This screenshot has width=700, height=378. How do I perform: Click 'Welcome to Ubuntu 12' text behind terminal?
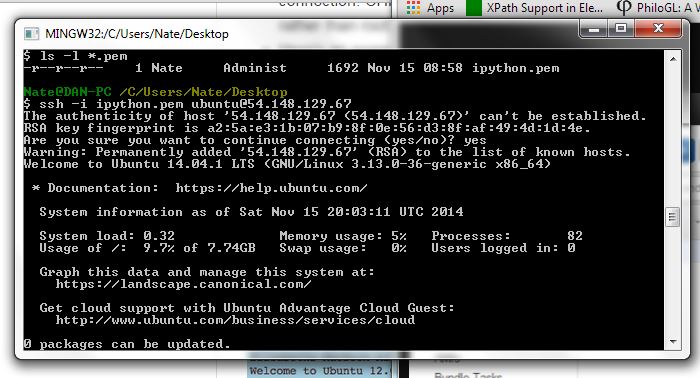(x=320, y=371)
